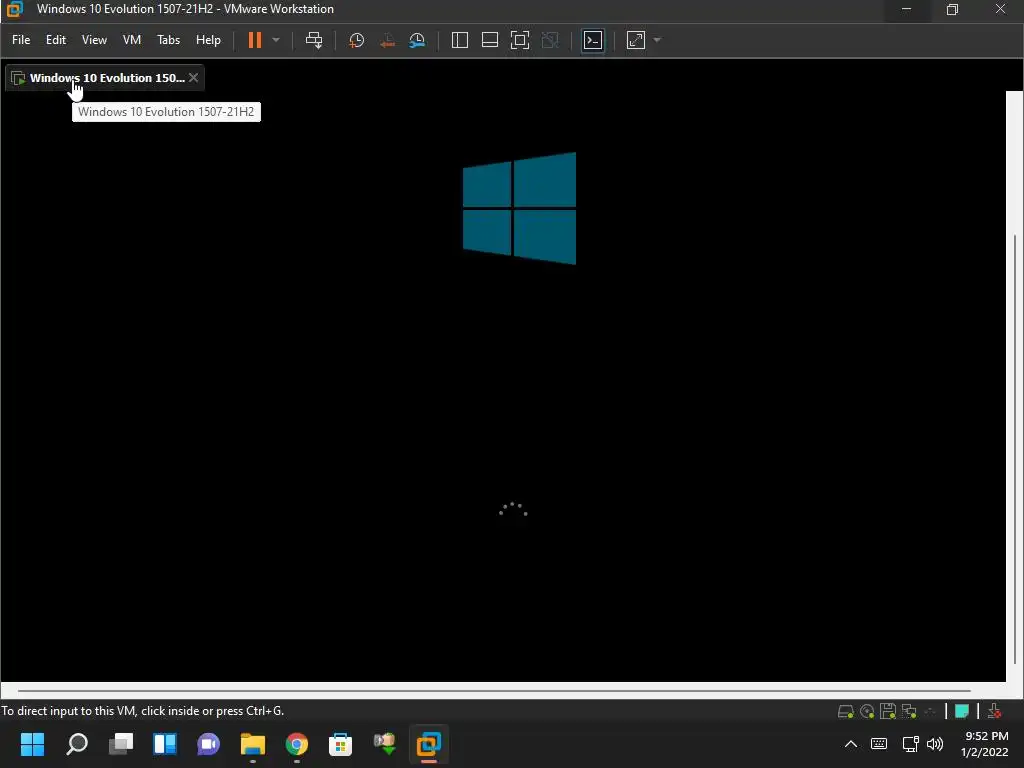Send Ctrl+Alt+Del to the VM via toolbar icon
This screenshot has width=1024, height=768.
[314, 40]
